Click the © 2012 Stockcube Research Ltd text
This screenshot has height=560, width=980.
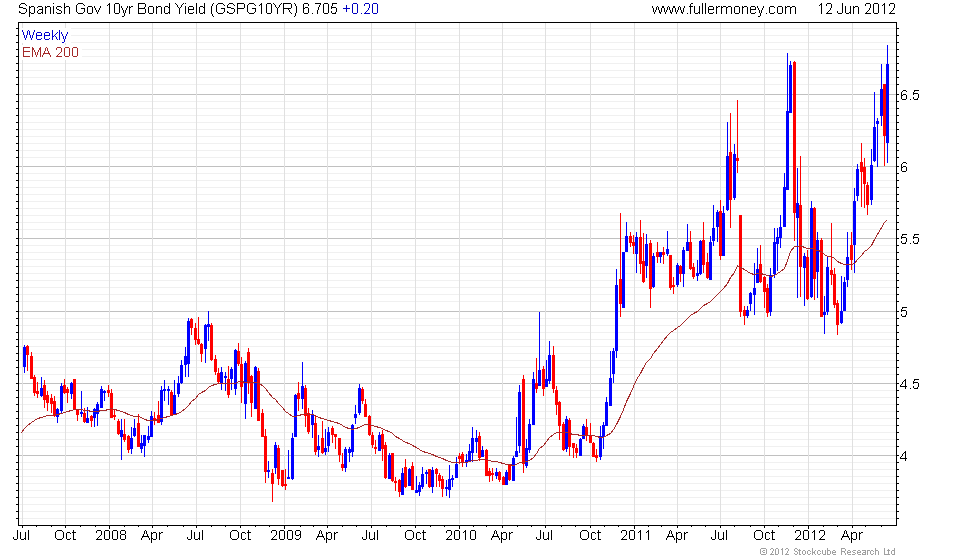point(828,552)
